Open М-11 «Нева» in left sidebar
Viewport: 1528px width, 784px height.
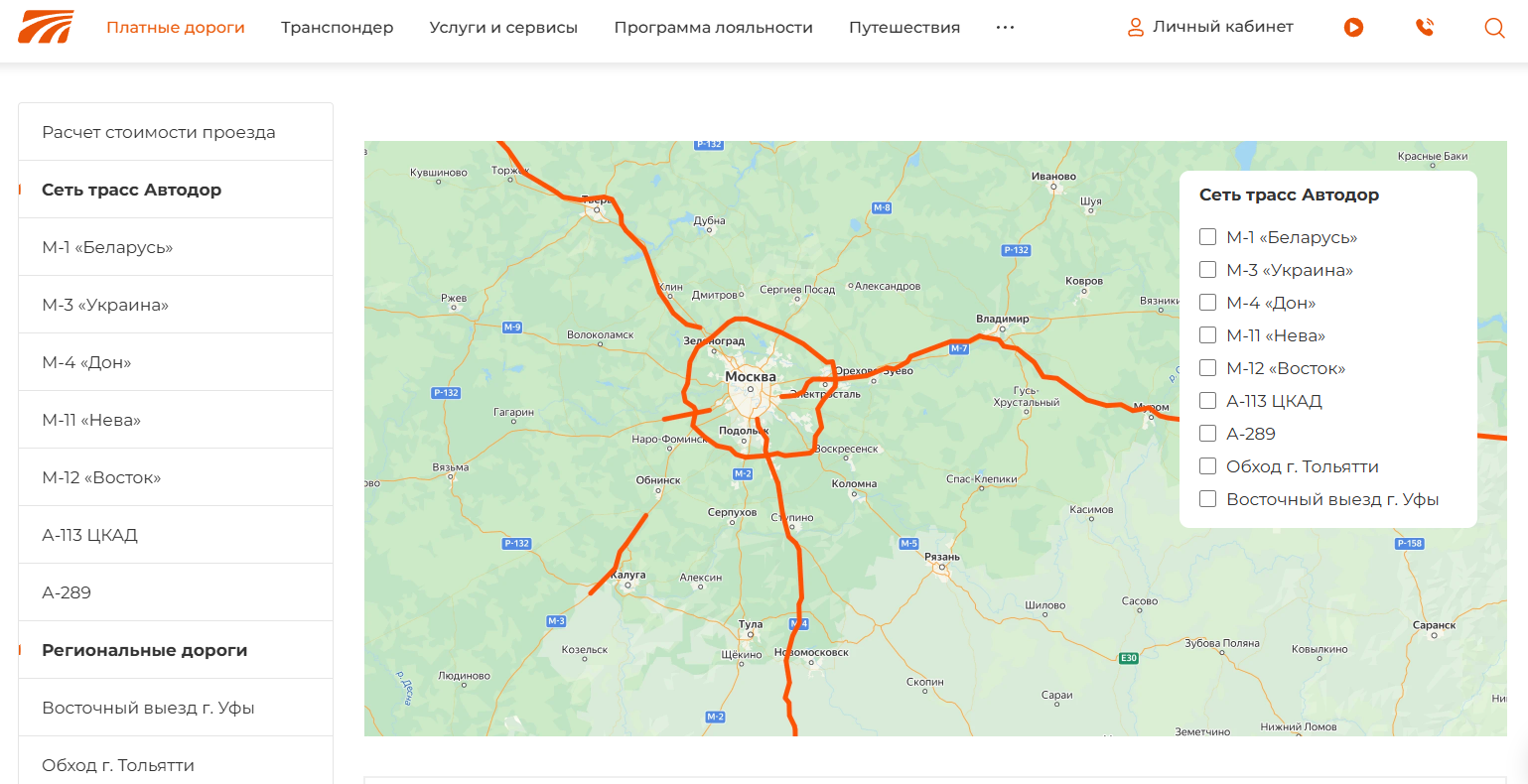point(176,420)
